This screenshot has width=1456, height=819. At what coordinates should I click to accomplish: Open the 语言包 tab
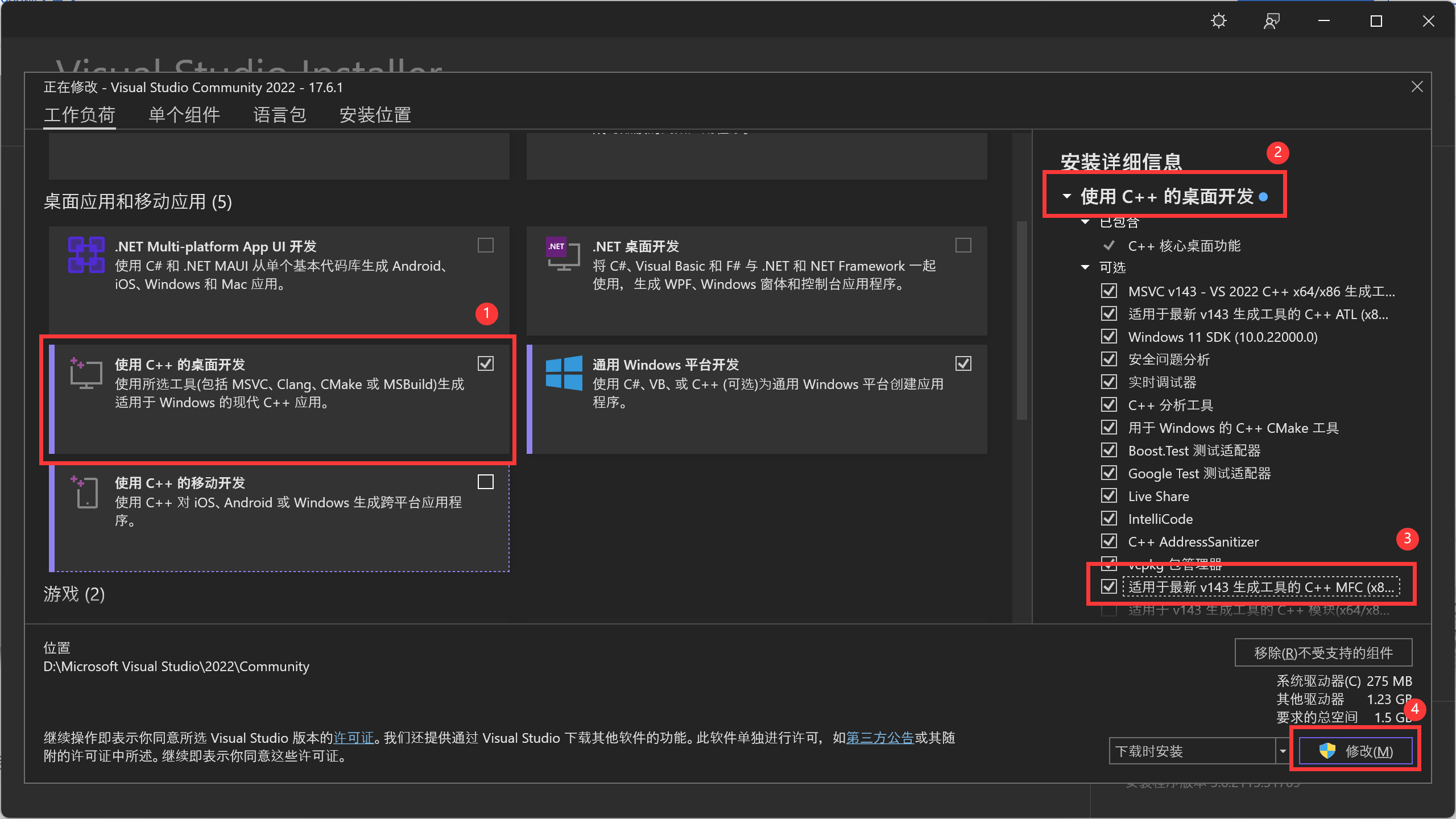coord(279,115)
